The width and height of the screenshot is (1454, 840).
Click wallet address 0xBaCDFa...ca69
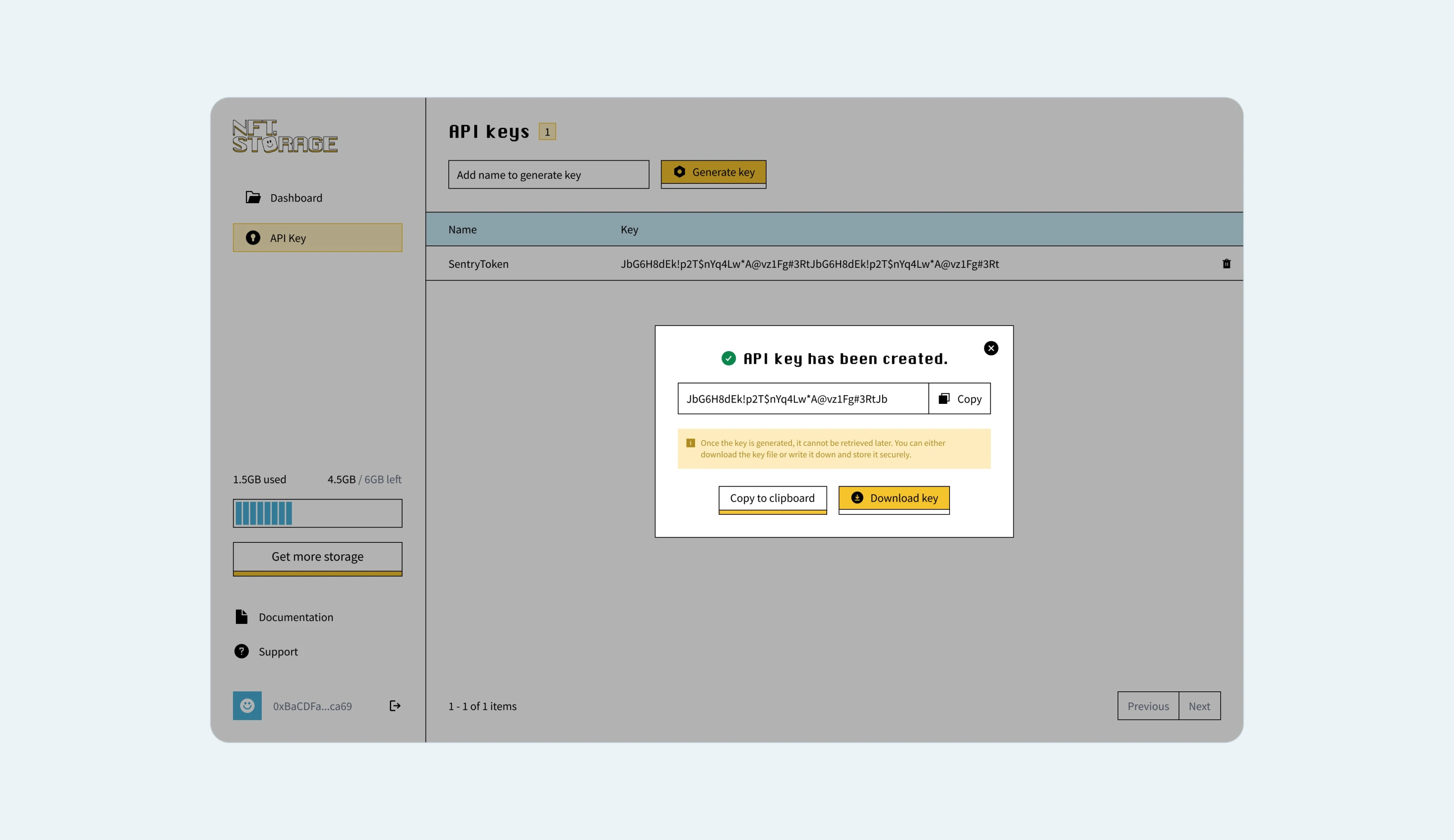312,706
